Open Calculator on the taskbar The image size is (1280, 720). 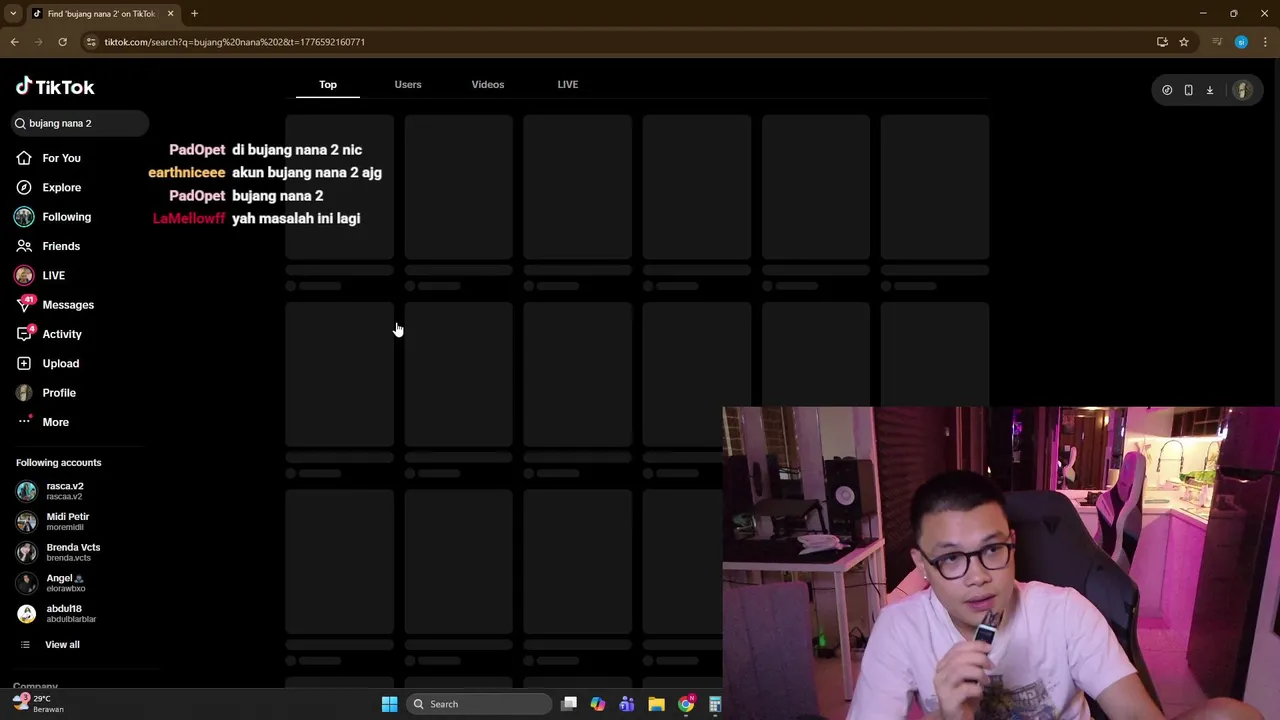coord(715,704)
